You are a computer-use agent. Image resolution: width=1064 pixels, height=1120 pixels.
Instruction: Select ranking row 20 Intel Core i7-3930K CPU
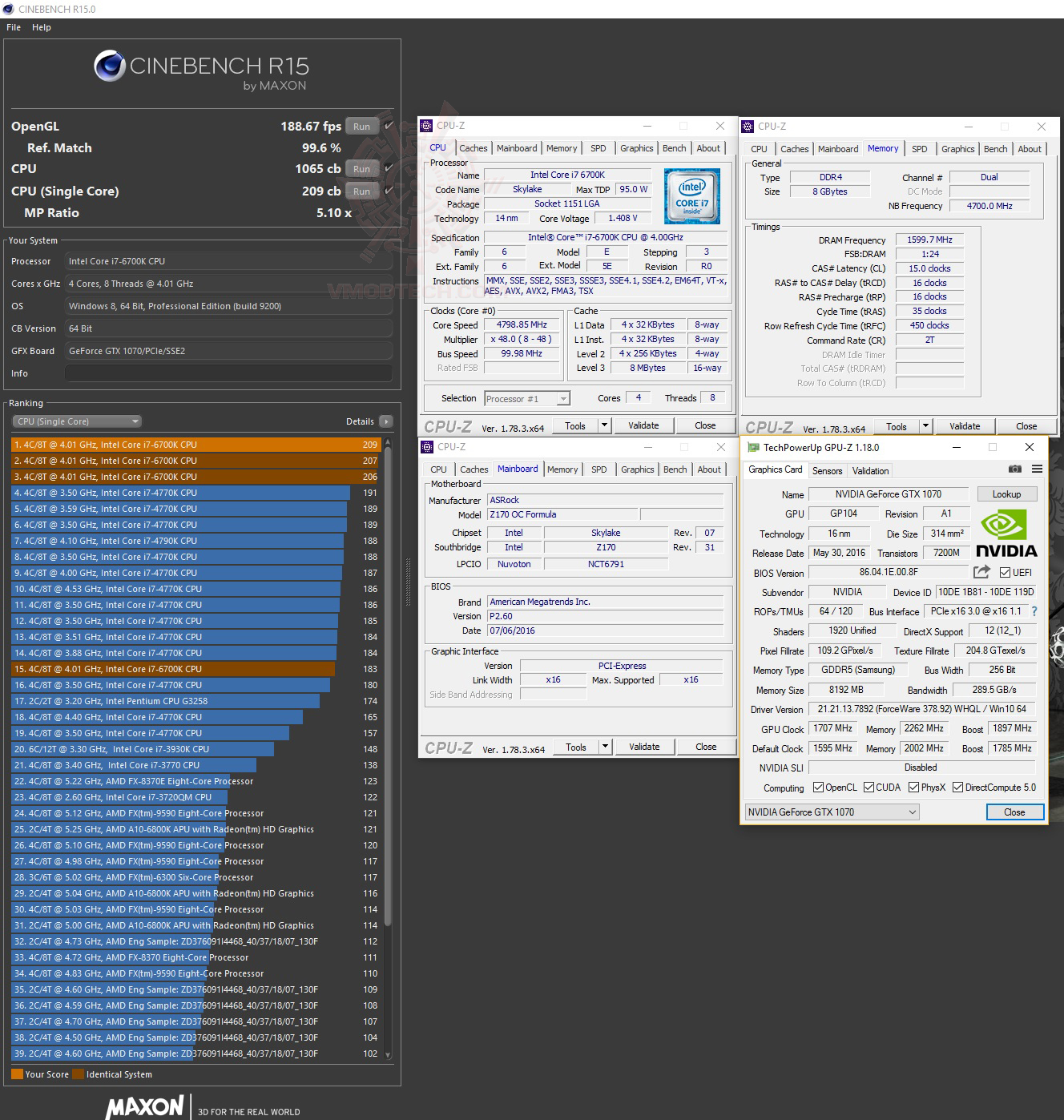(195, 749)
